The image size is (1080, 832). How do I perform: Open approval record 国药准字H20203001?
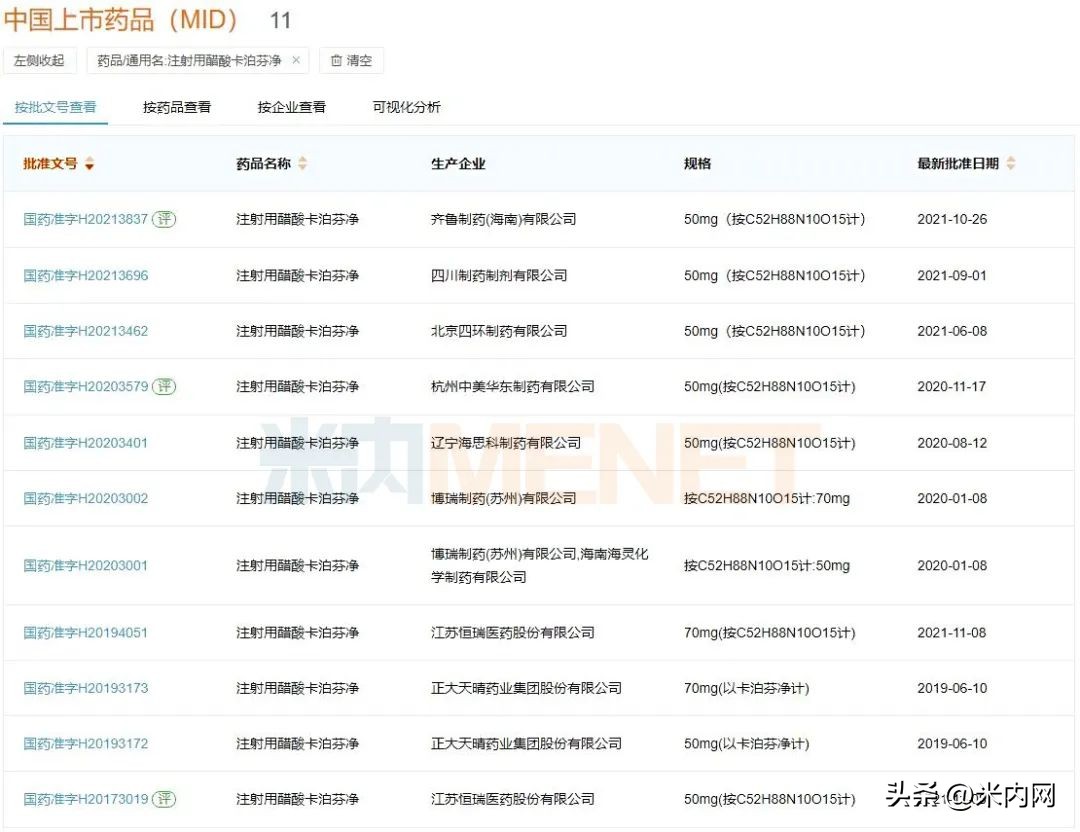(85, 565)
